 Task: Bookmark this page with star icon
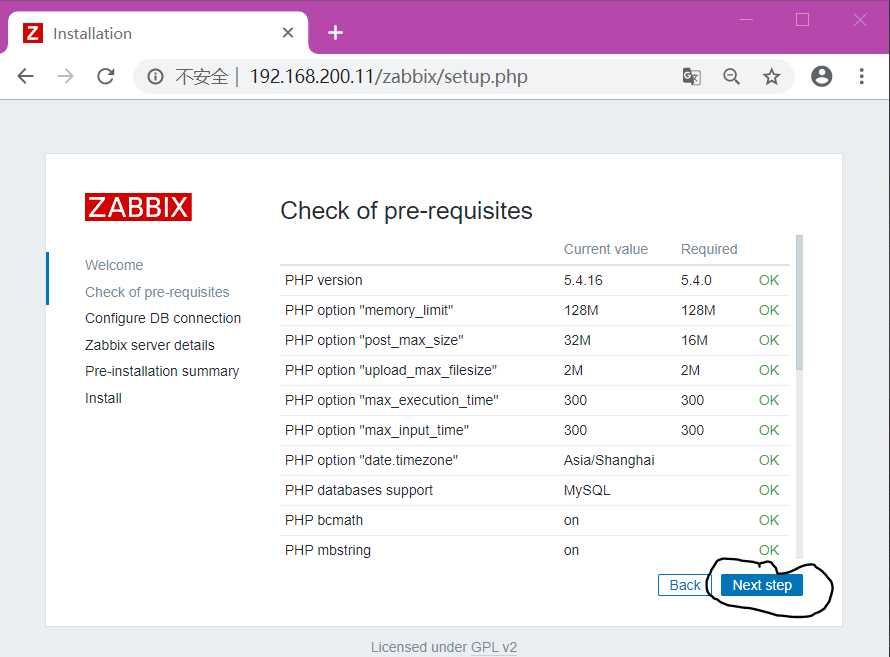tap(771, 76)
